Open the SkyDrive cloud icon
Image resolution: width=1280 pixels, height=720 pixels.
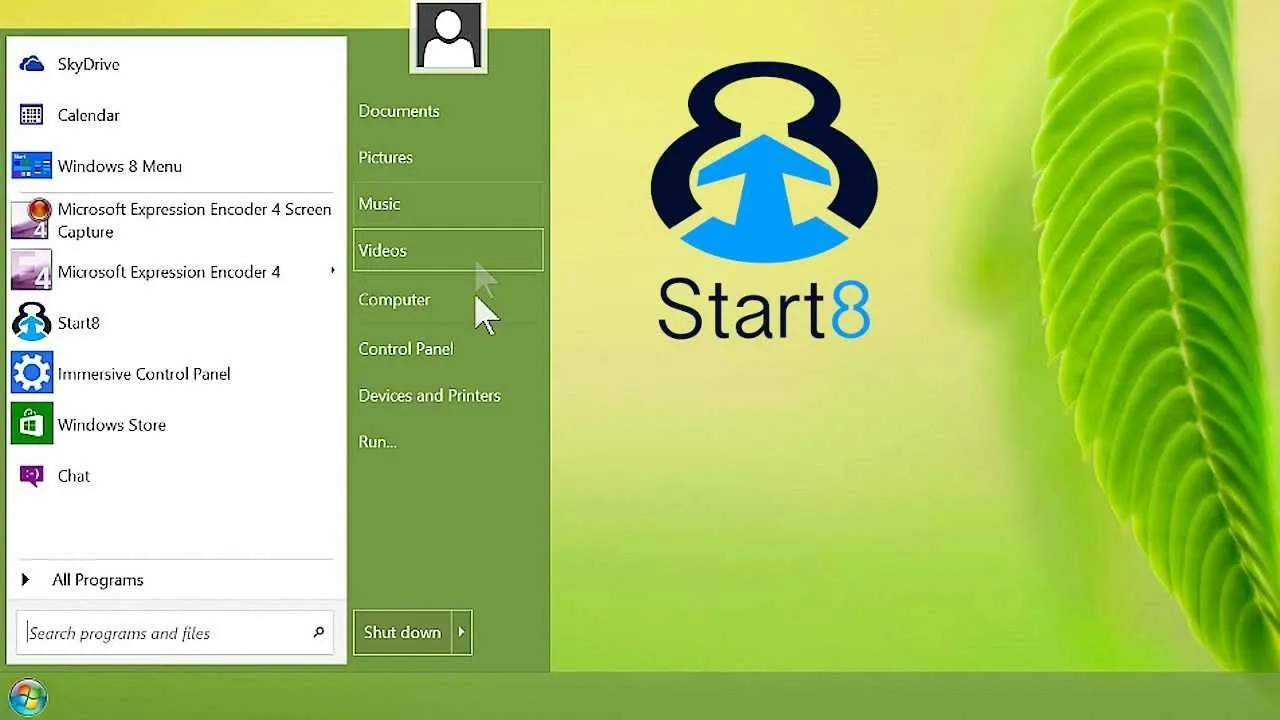pyautogui.click(x=32, y=64)
